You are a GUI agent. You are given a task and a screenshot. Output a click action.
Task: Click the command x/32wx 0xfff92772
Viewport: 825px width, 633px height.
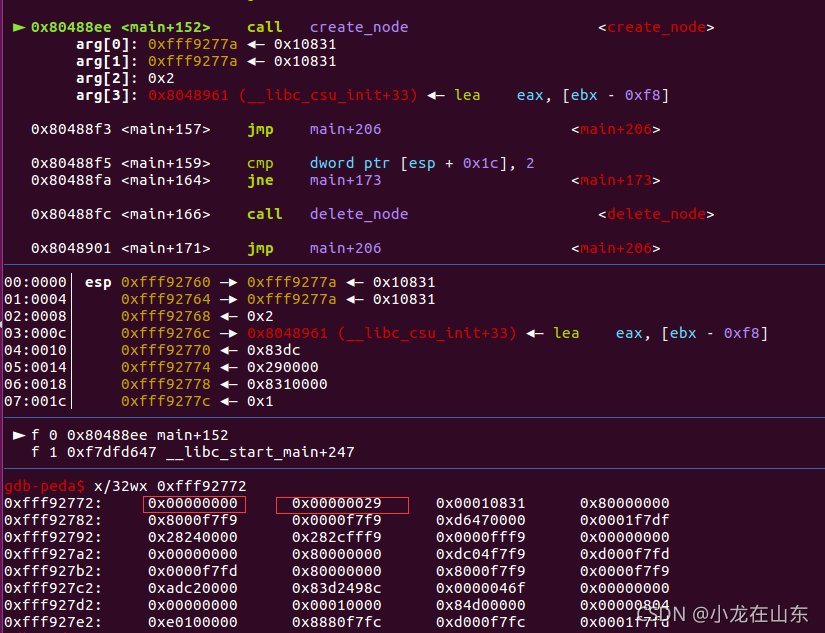click(170, 486)
